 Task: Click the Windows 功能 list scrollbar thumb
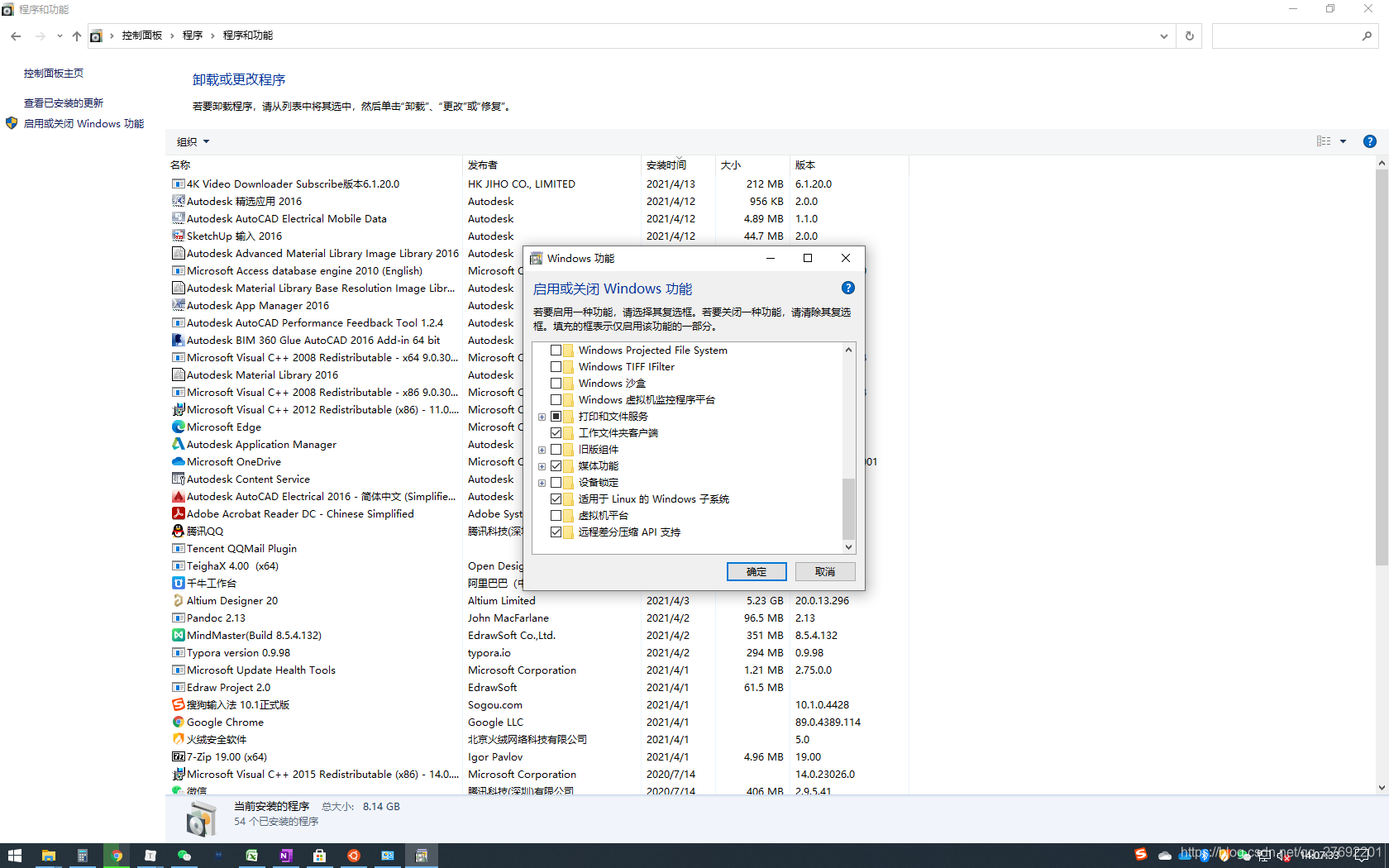[847, 508]
